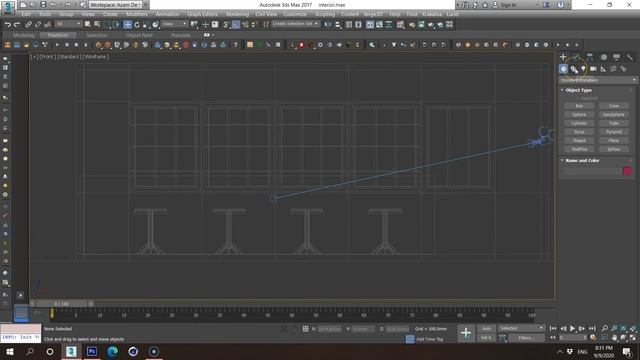
Task: Click the Redo arrow in main toolbar
Action: (x=17, y=24)
